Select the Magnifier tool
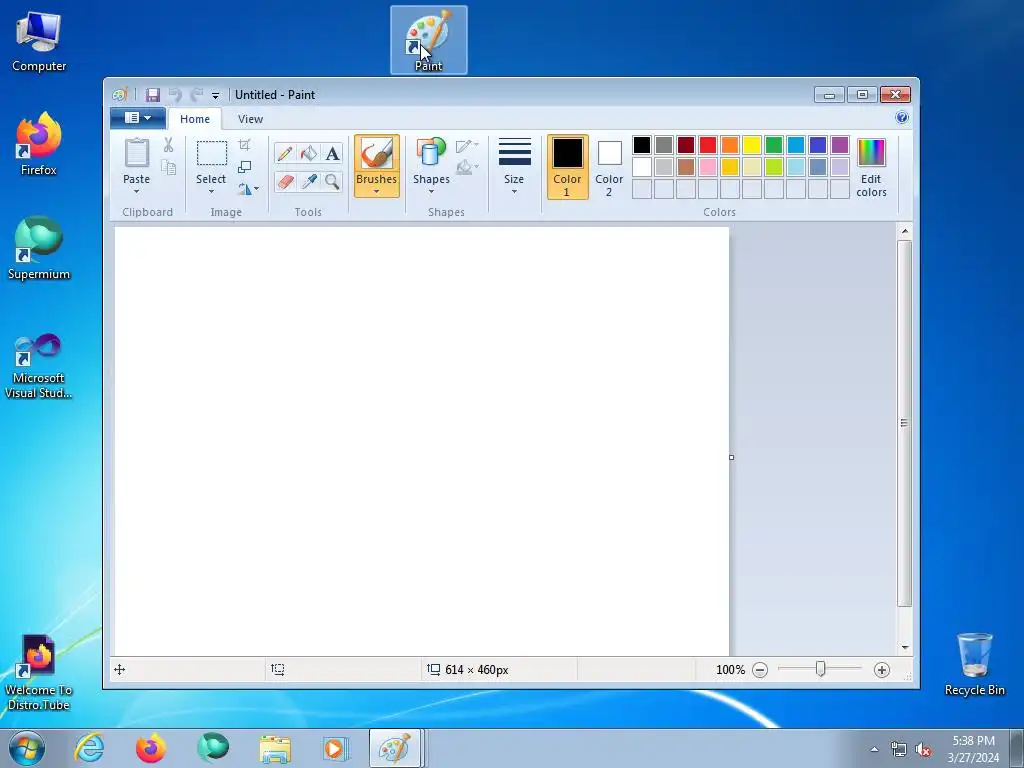 pos(332,182)
